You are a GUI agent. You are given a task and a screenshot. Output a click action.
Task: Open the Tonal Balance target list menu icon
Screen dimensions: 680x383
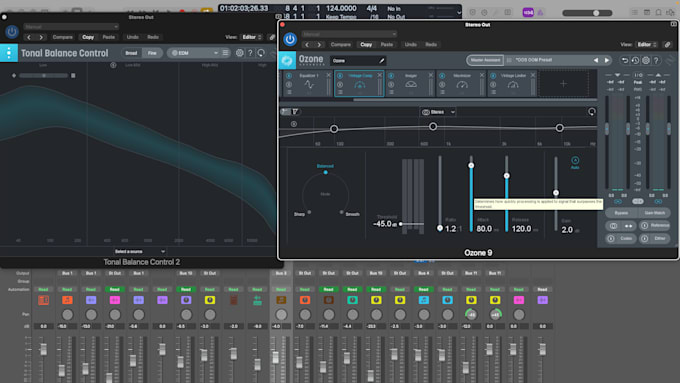tap(225, 53)
